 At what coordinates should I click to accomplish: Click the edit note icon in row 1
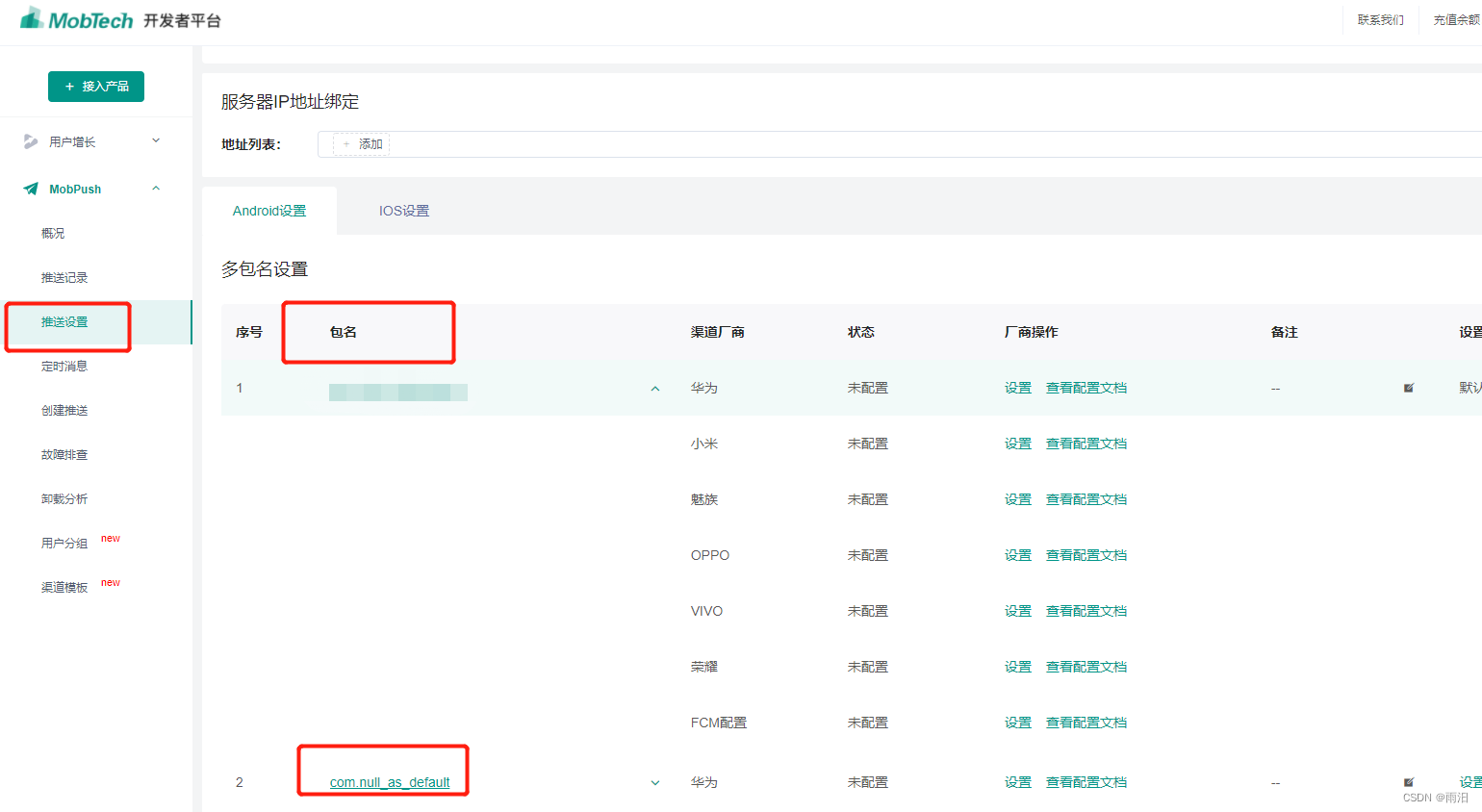tap(1409, 388)
